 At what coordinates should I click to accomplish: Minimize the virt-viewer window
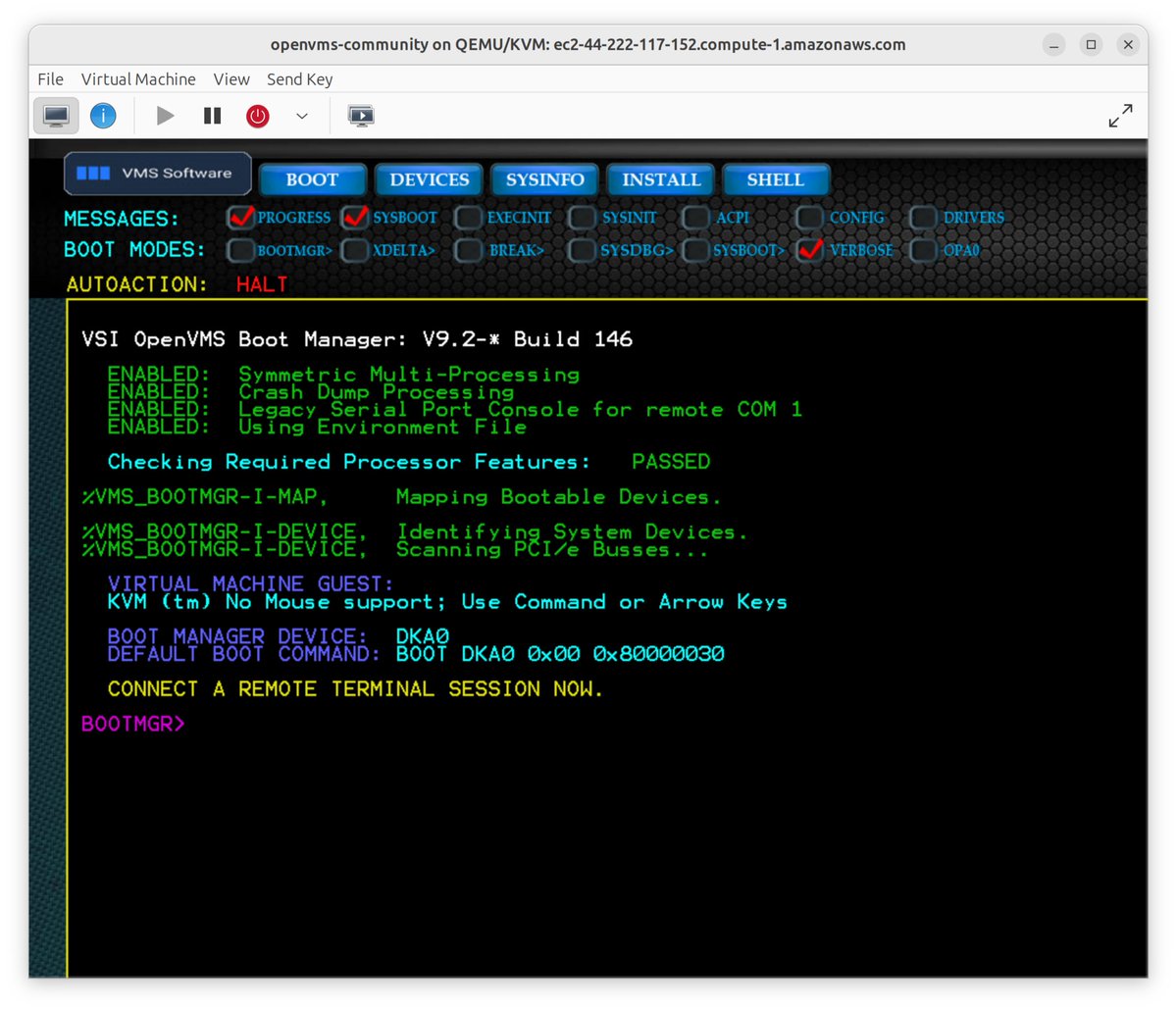pyautogui.click(x=1053, y=45)
